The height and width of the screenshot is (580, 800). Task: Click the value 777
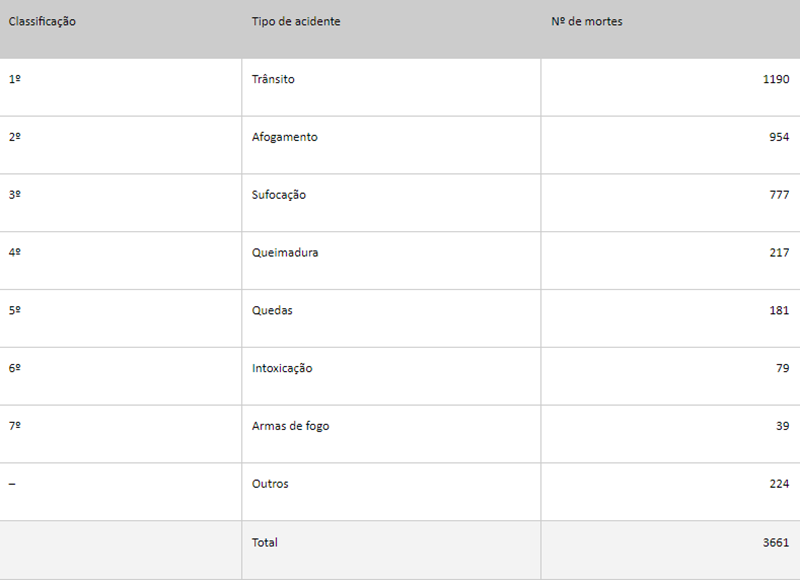pyautogui.click(x=779, y=194)
